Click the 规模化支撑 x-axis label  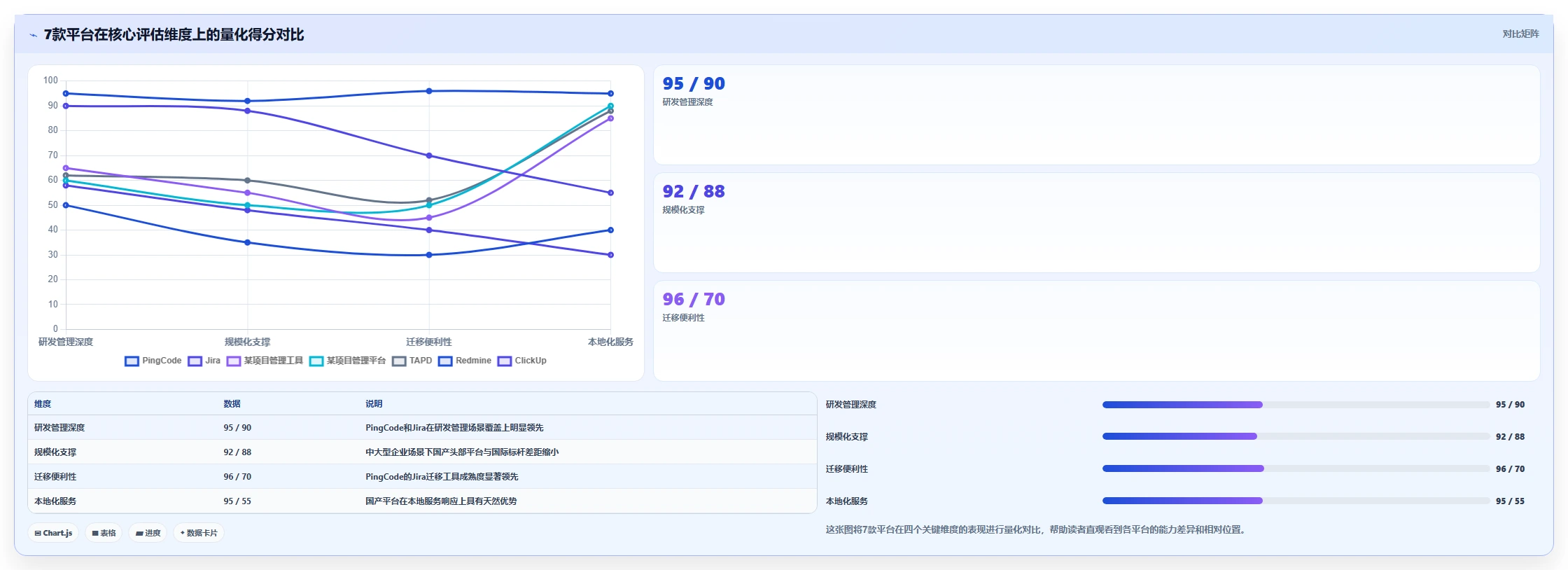click(x=247, y=342)
